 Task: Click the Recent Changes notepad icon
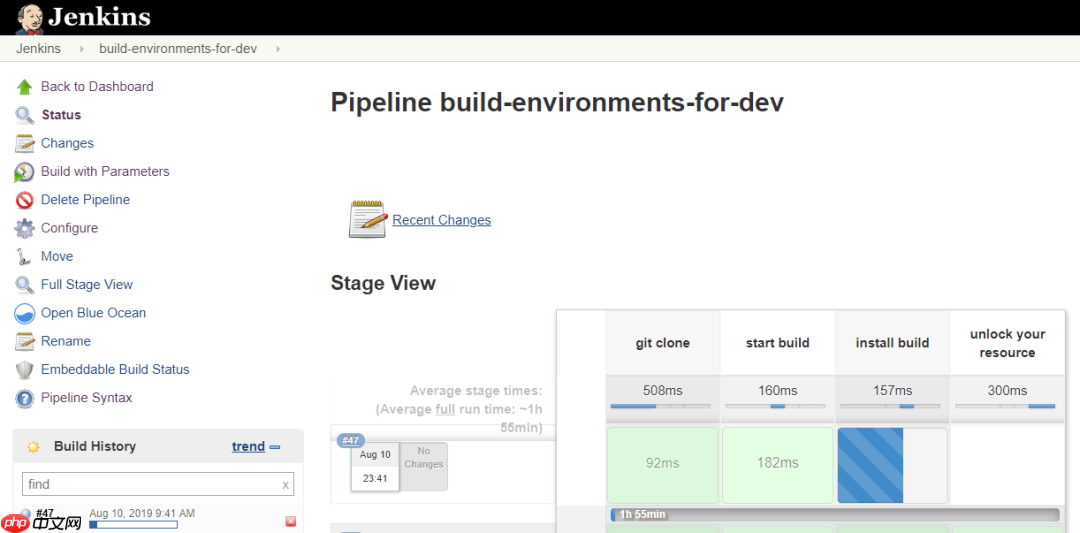pyautogui.click(x=368, y=219)
